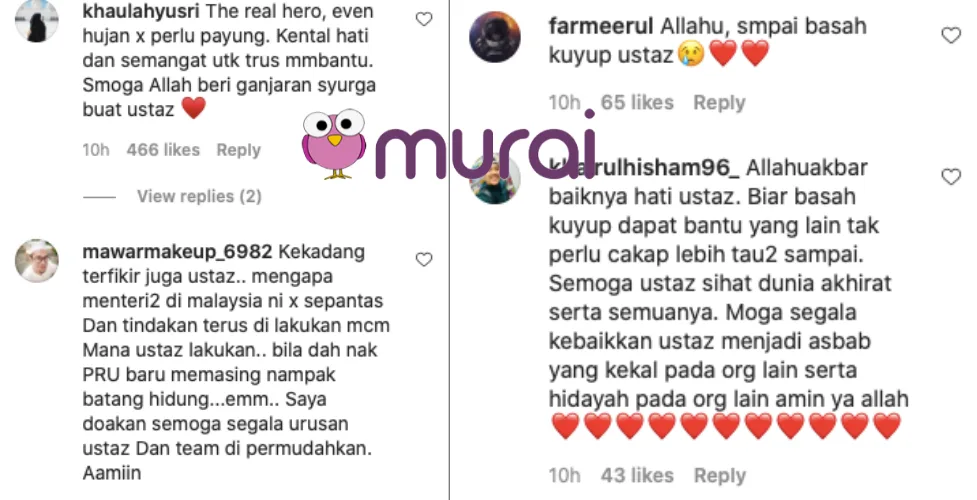Open khaulahyusri username link
The image size is (977, 500).
click(141, 11)
